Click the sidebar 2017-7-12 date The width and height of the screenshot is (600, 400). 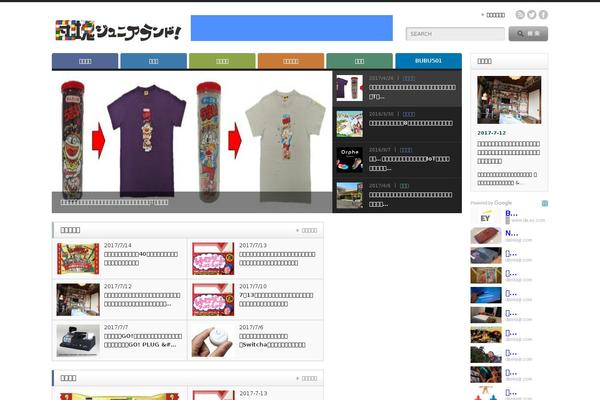click(x=491, y=133)
